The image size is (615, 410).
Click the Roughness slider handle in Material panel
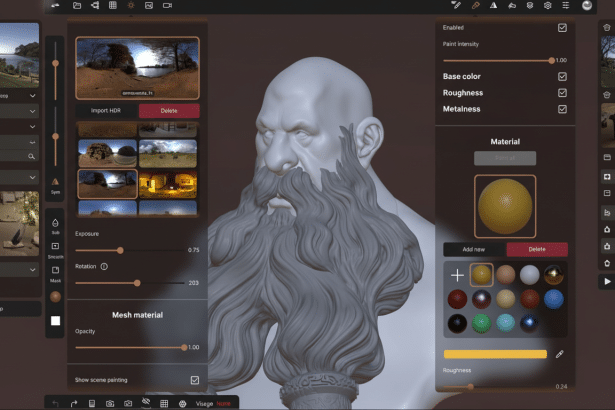pyautogui.click(x=470, y=387)
